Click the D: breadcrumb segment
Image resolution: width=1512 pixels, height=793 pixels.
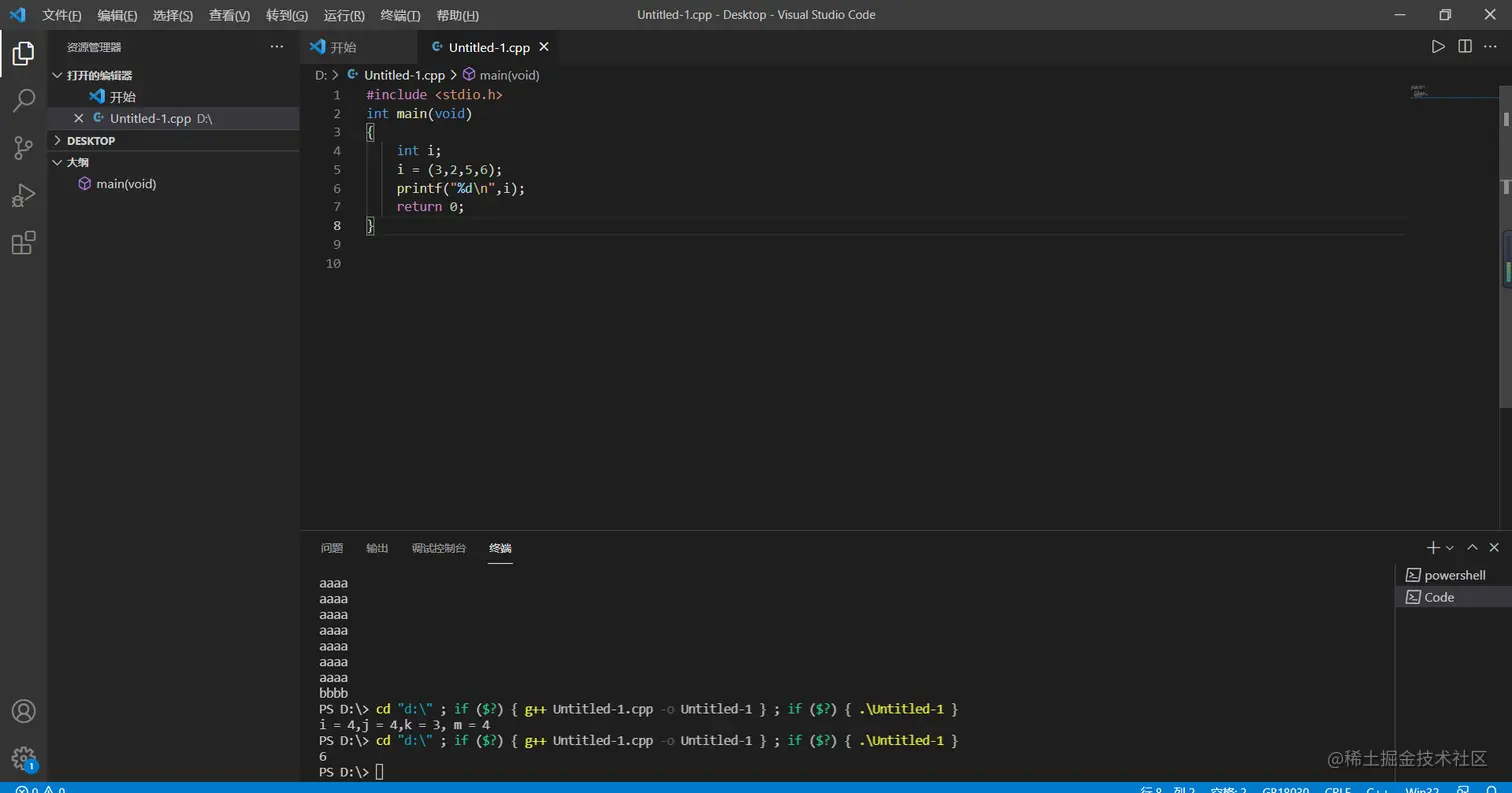(x=321, y=75)
